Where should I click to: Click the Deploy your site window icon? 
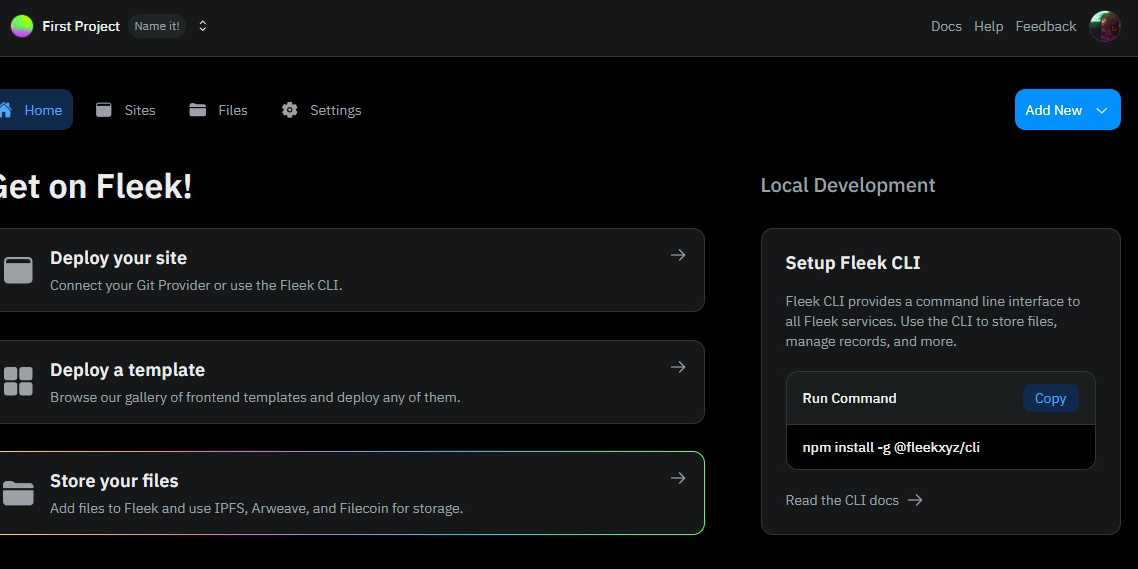point(18,270)
